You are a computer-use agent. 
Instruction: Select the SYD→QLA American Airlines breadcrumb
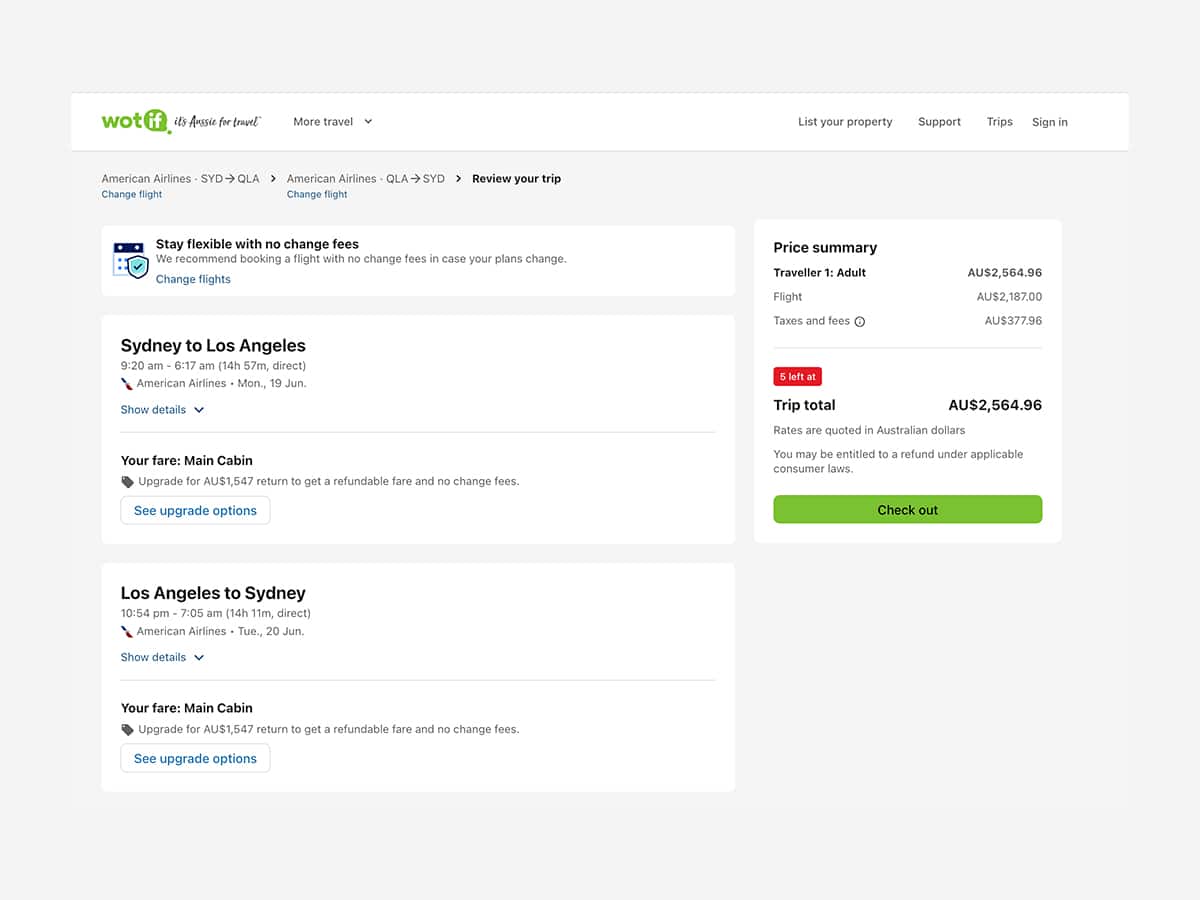click(x=180, y=179)
